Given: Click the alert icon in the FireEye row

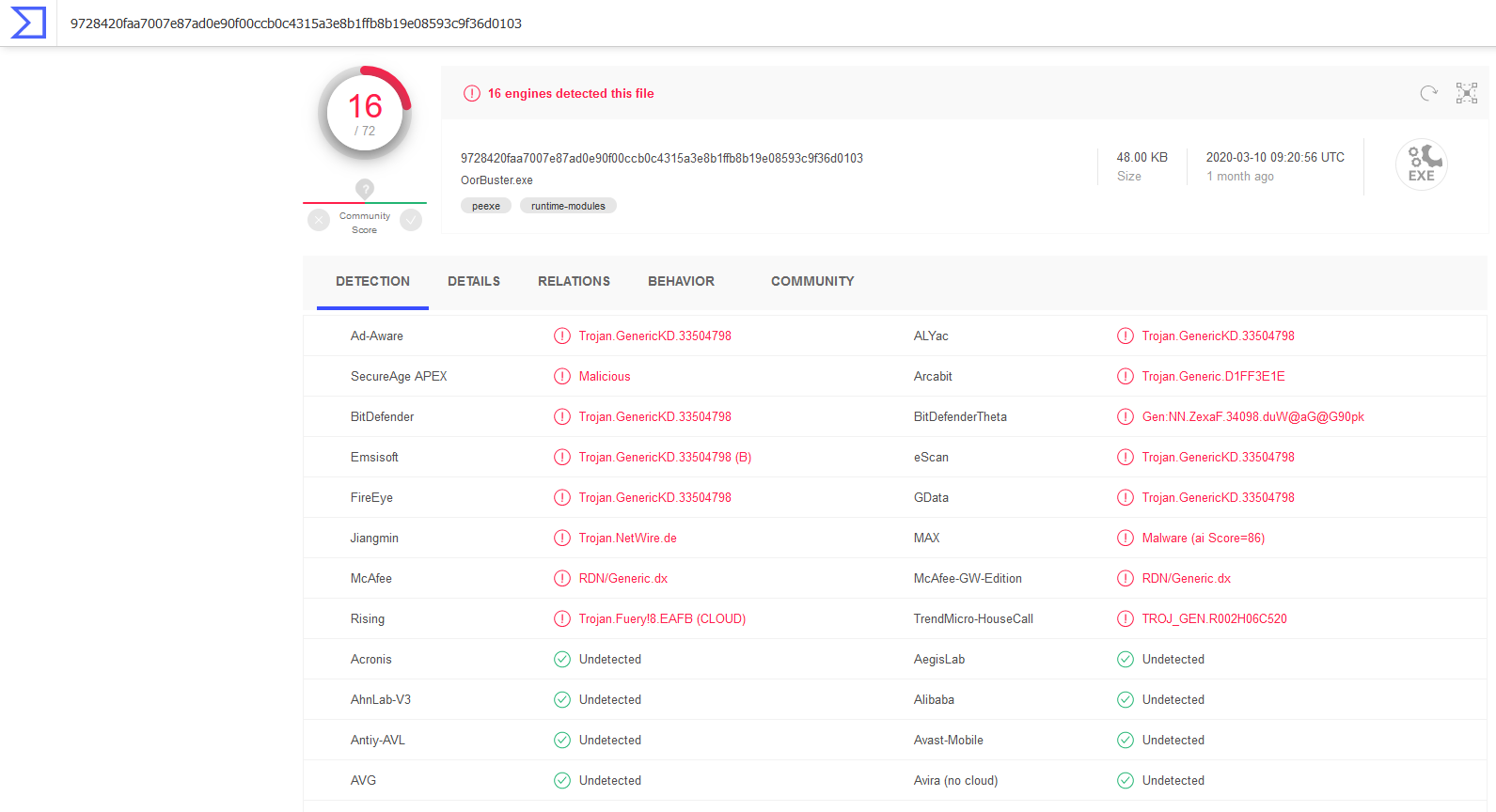Looking at the screenshot, I should click(562, 497).
